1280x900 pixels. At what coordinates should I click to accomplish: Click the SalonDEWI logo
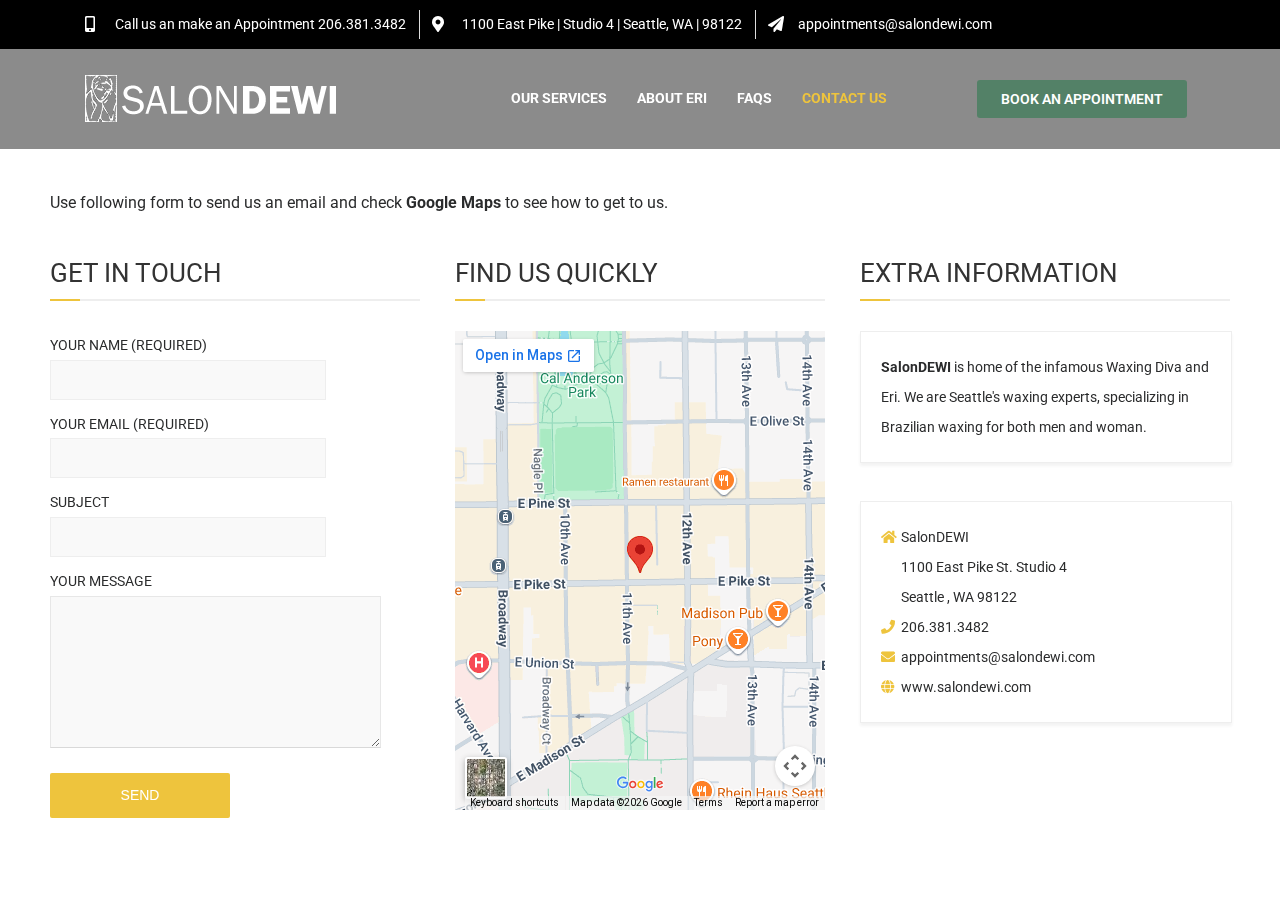coord(211,99)
